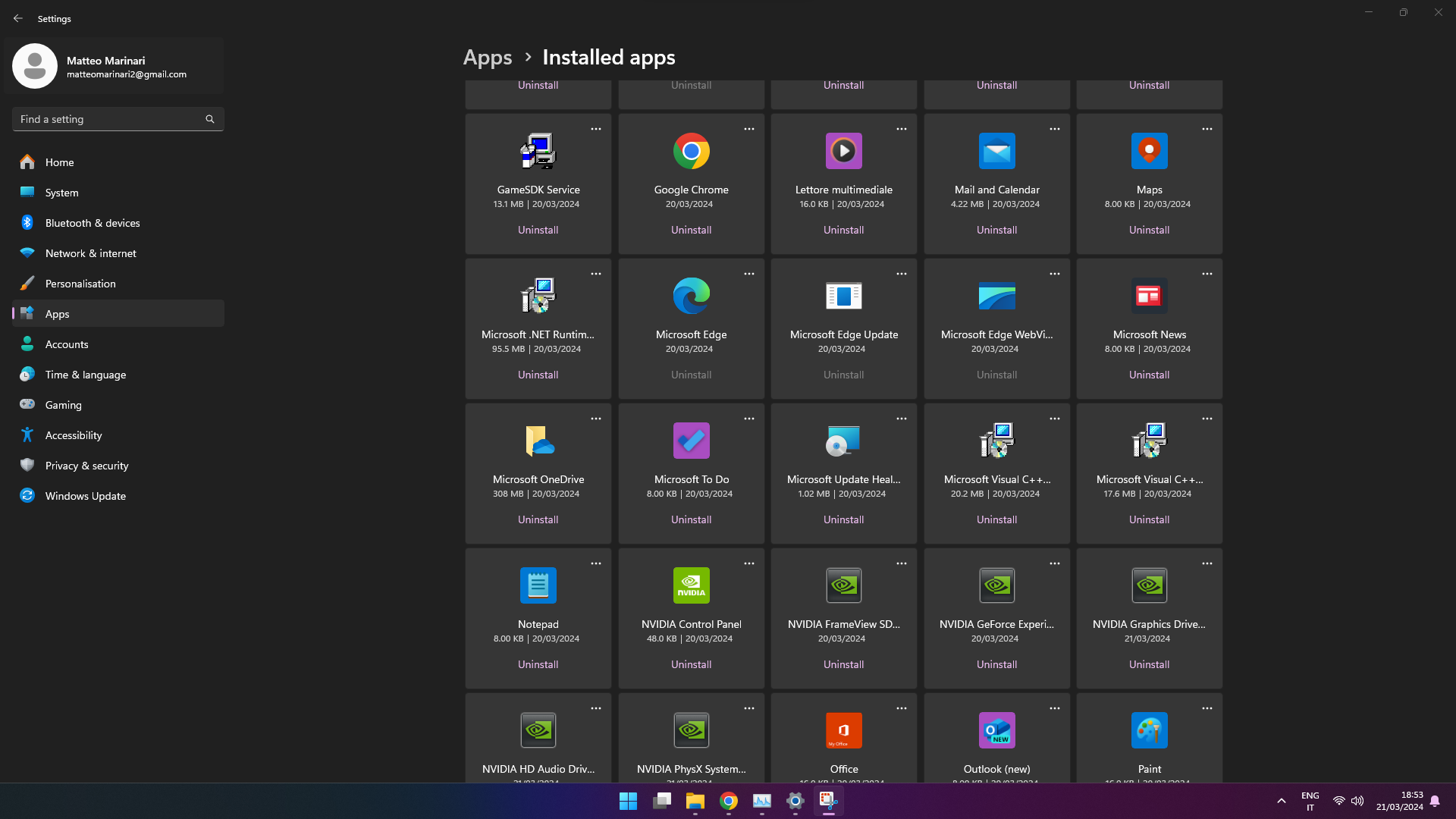Open Network & internet settings
Viewport: 1456px width, 819px height.
tap(118, 253)
